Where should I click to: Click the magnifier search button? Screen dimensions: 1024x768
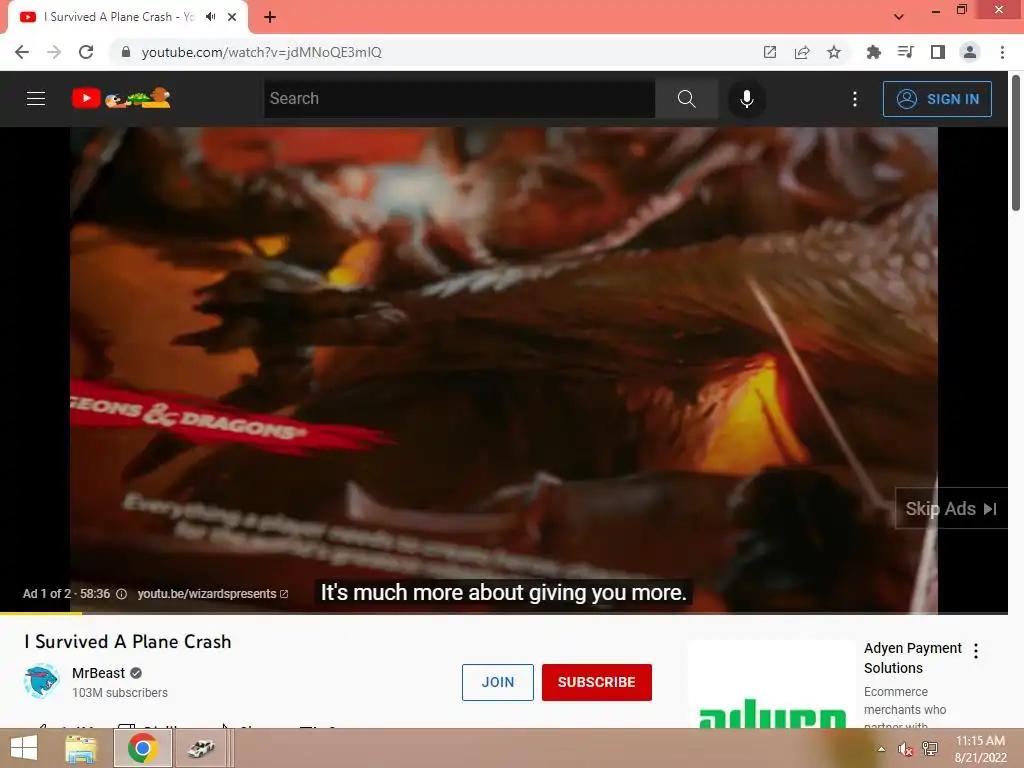(686, 99)
